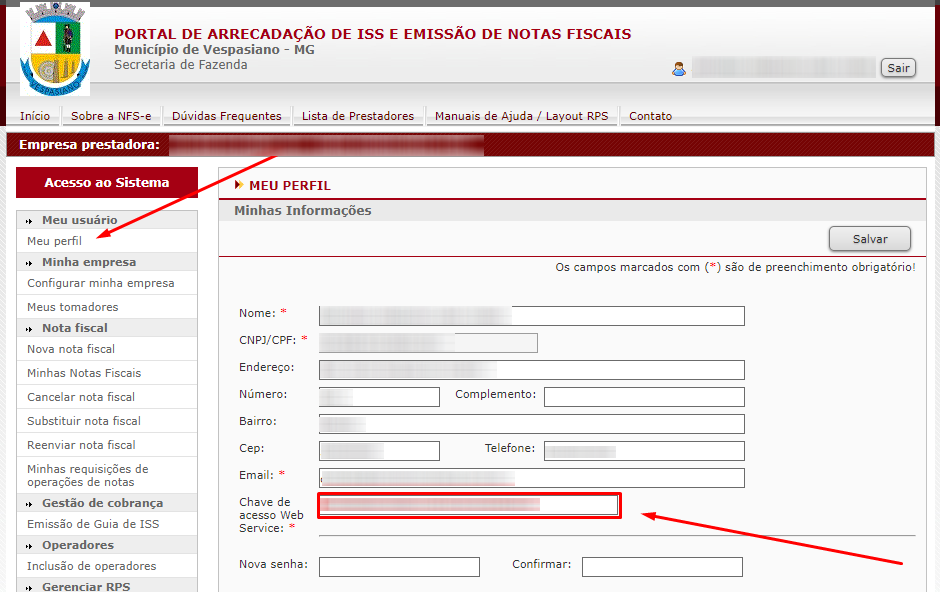The image size is (940, 592).
Task: Select Nova nota fiscal in sidebar
Action: pyautogui.click(x=71, y=349)
